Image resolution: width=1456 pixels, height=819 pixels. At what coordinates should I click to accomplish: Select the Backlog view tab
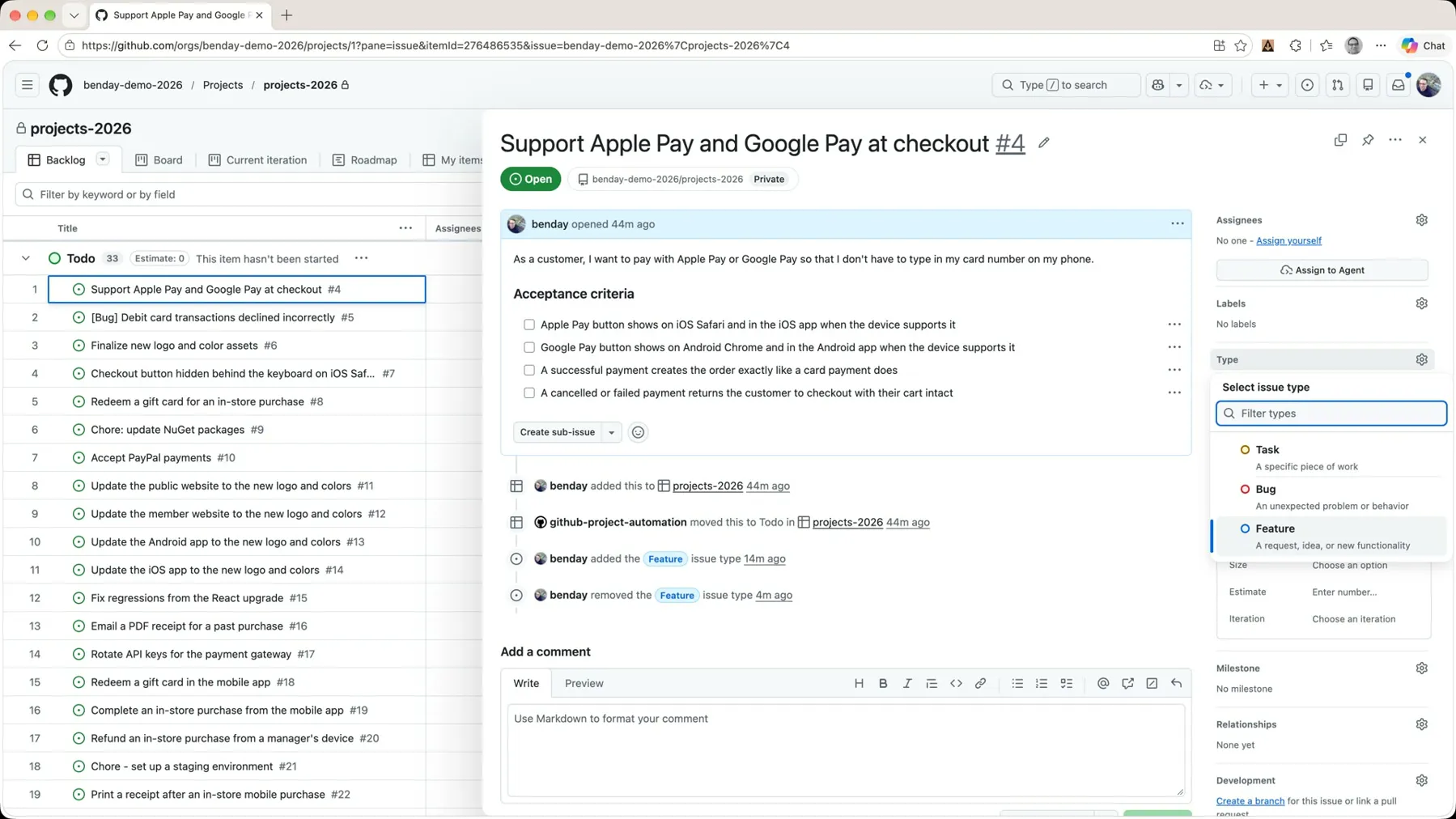(57, 160)
